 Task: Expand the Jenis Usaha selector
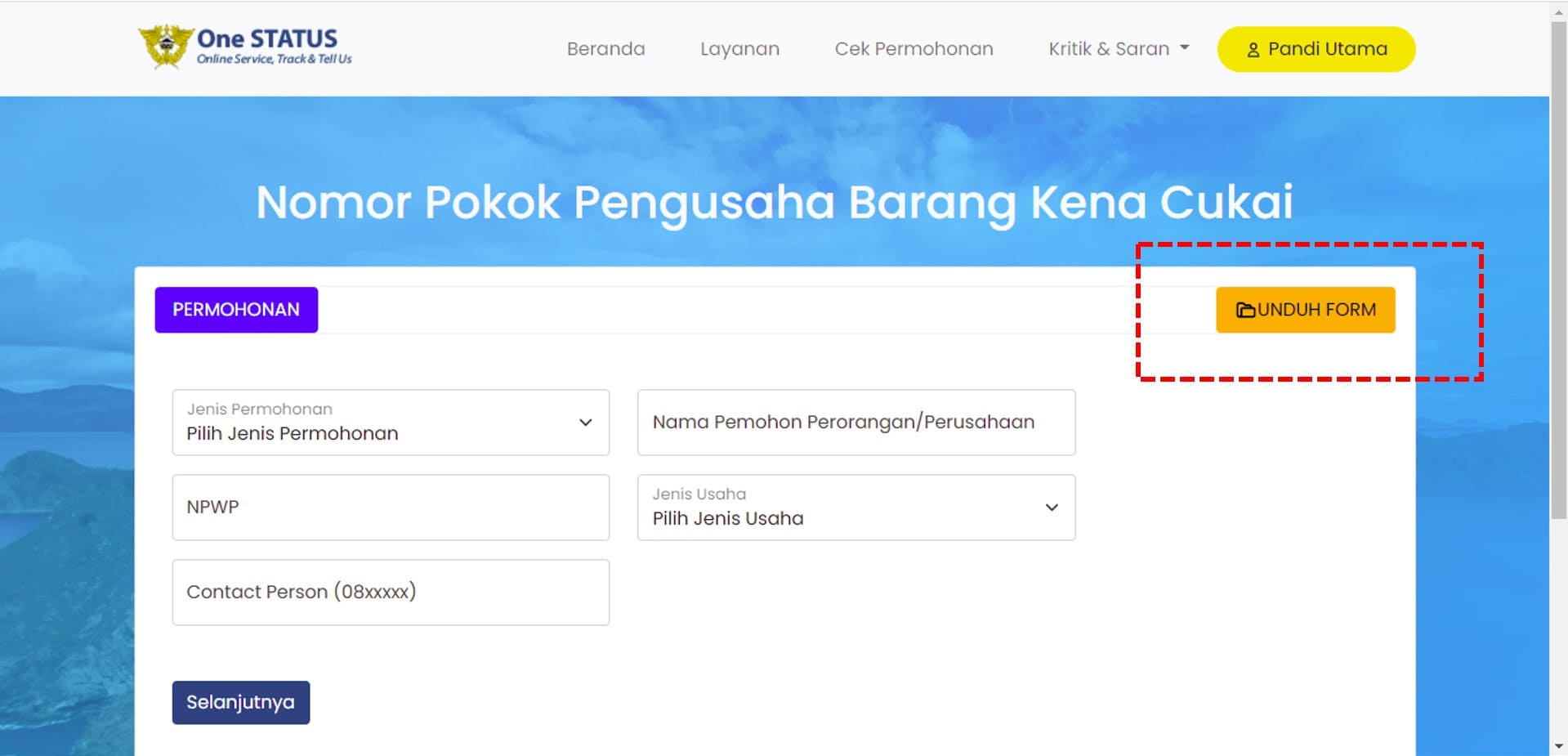pyautogui.click(x=855, y=508)
